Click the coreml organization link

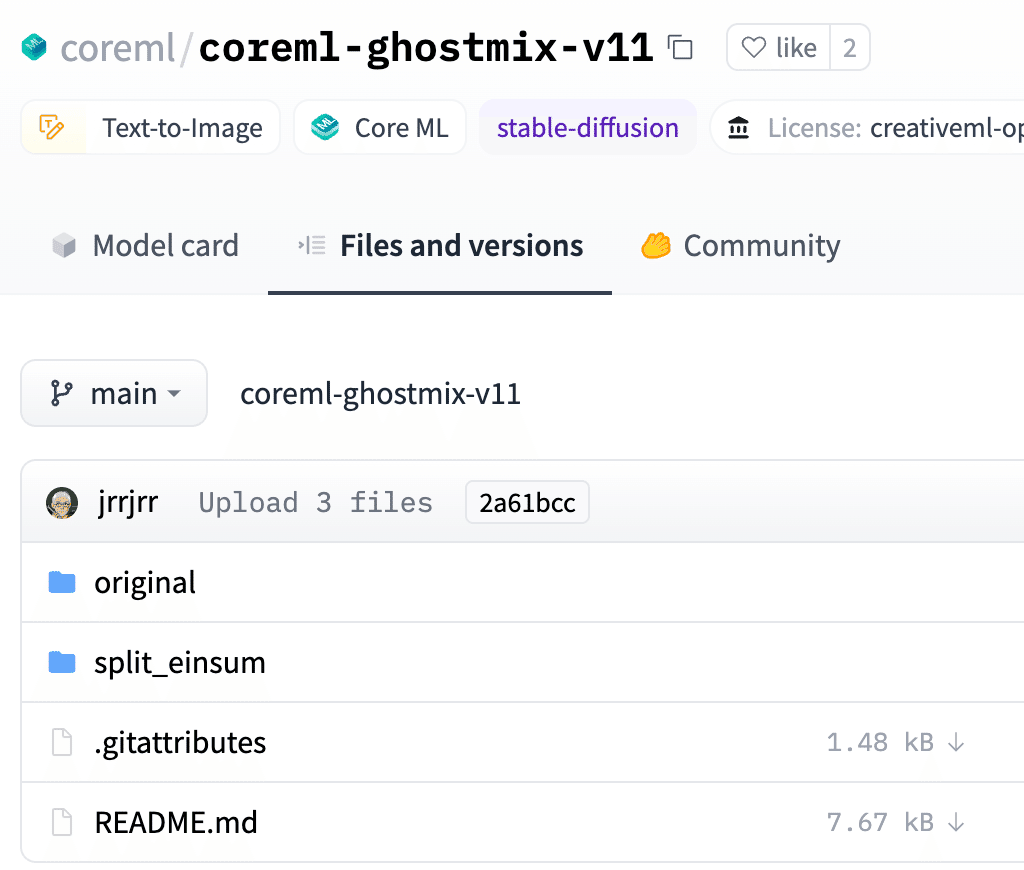click(x=118, y=48)
